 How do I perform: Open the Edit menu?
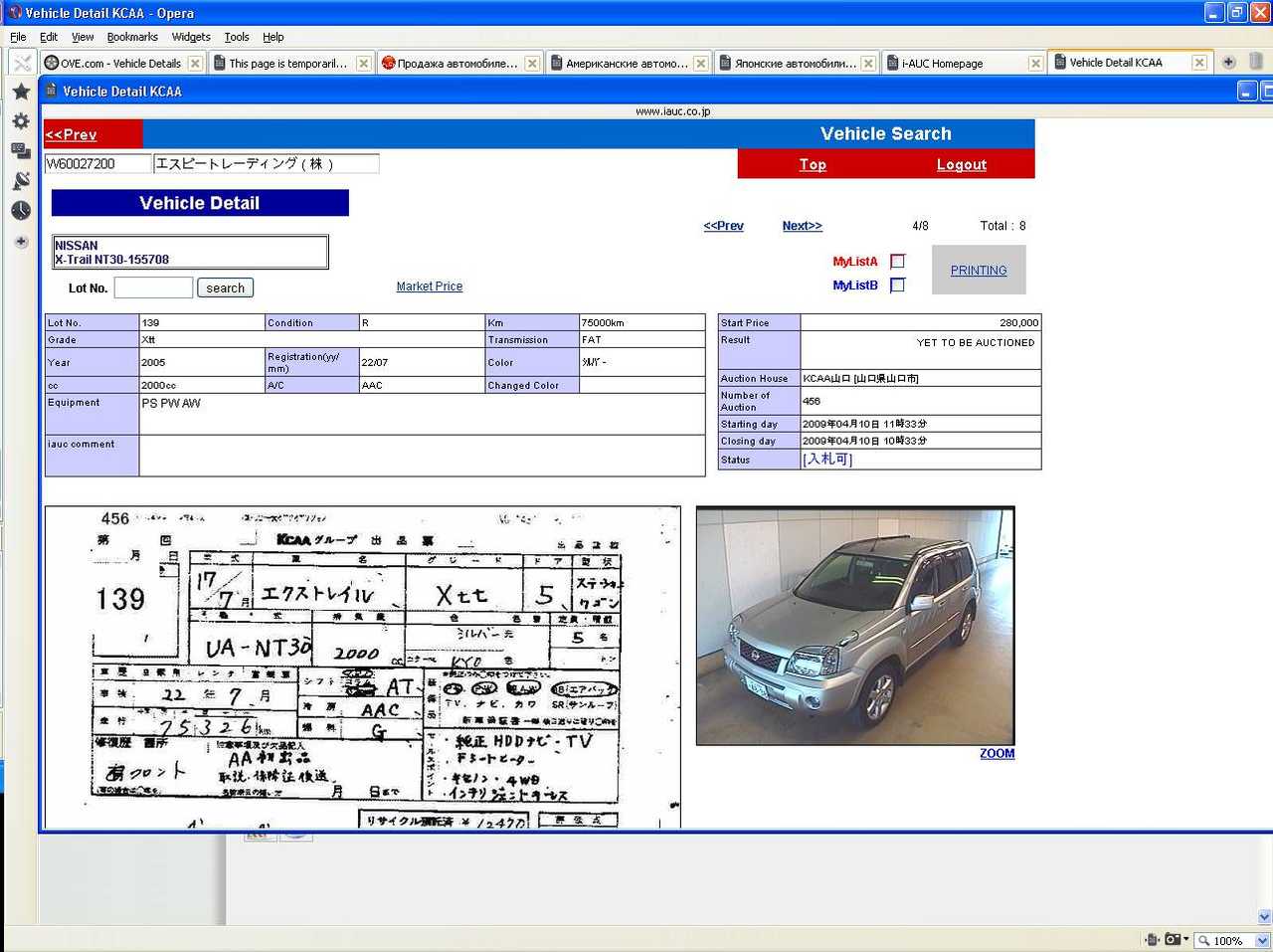(49, 37)
